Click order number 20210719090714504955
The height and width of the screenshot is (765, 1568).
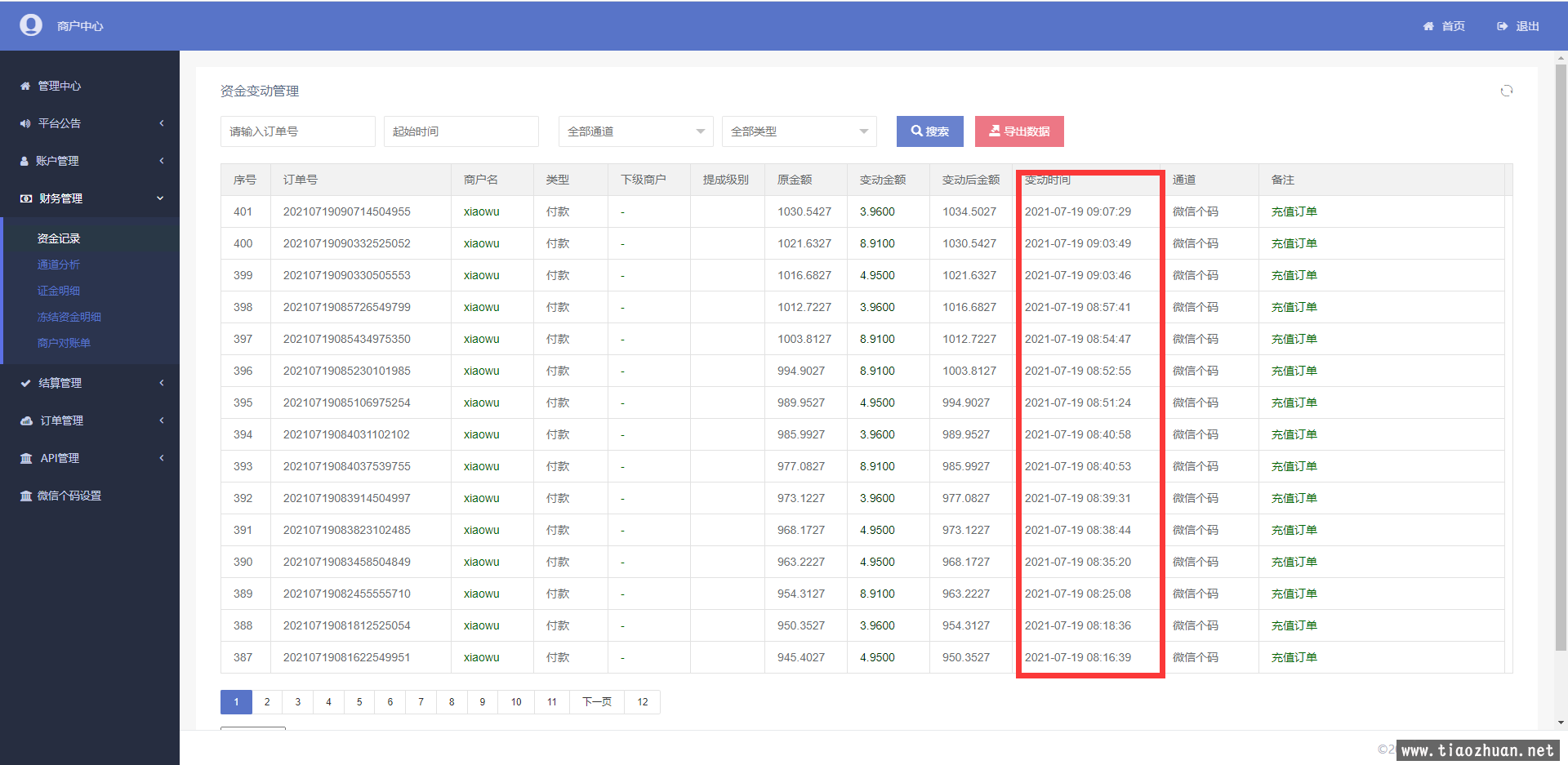click(x=347, y=211)
